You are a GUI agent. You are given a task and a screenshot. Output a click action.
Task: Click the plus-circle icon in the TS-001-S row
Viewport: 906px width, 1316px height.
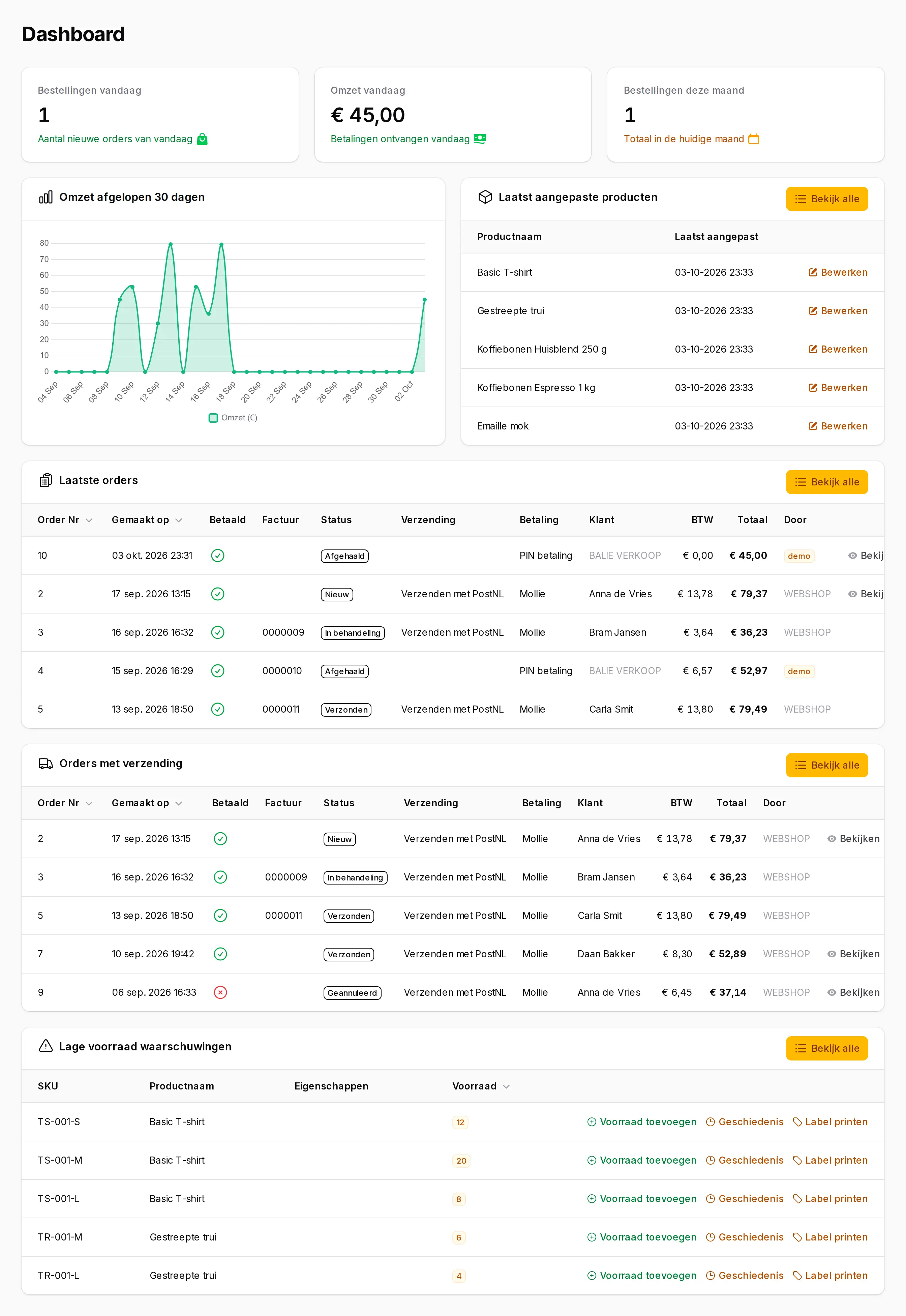click(x=592, y=1122)
